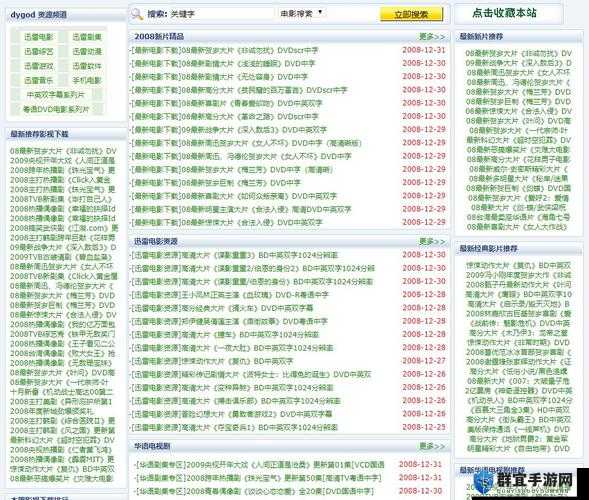Open 08最新大片《007: 大破量子危 entry
Screen dimensions: 589x500
tap(518, 381)
